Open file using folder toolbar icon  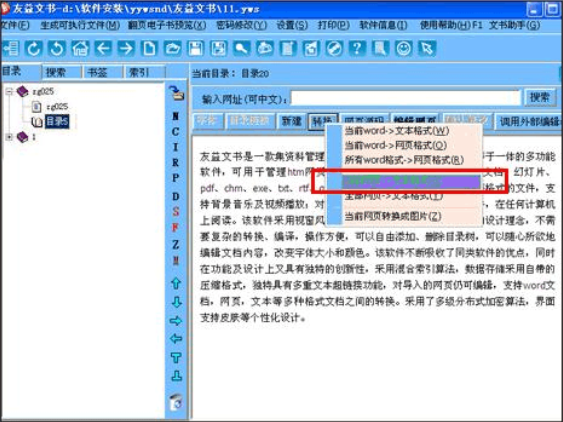(172, 48)
